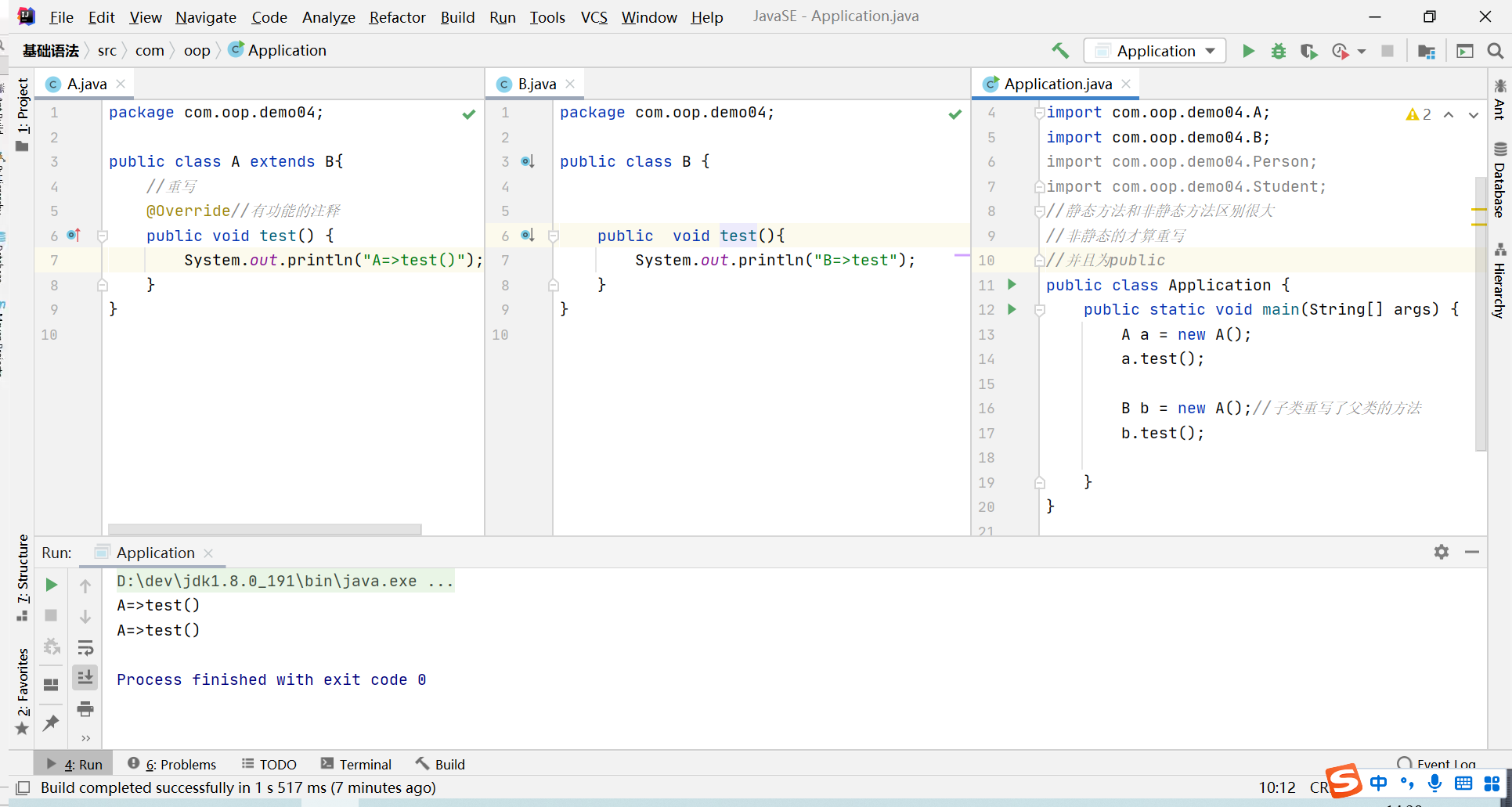Pin the Run tab
This screenshot has width=1512, height=807.
52,722
